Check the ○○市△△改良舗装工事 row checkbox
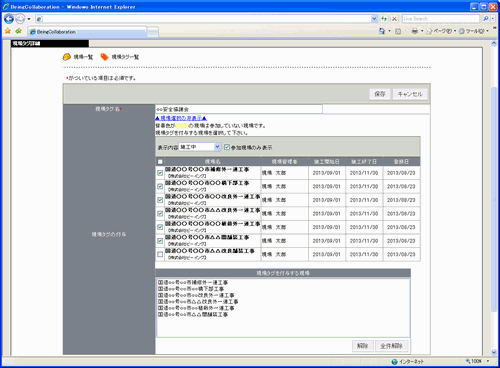Image resolution: width=500 pixels, height=368 pixels. pos(160,254)
